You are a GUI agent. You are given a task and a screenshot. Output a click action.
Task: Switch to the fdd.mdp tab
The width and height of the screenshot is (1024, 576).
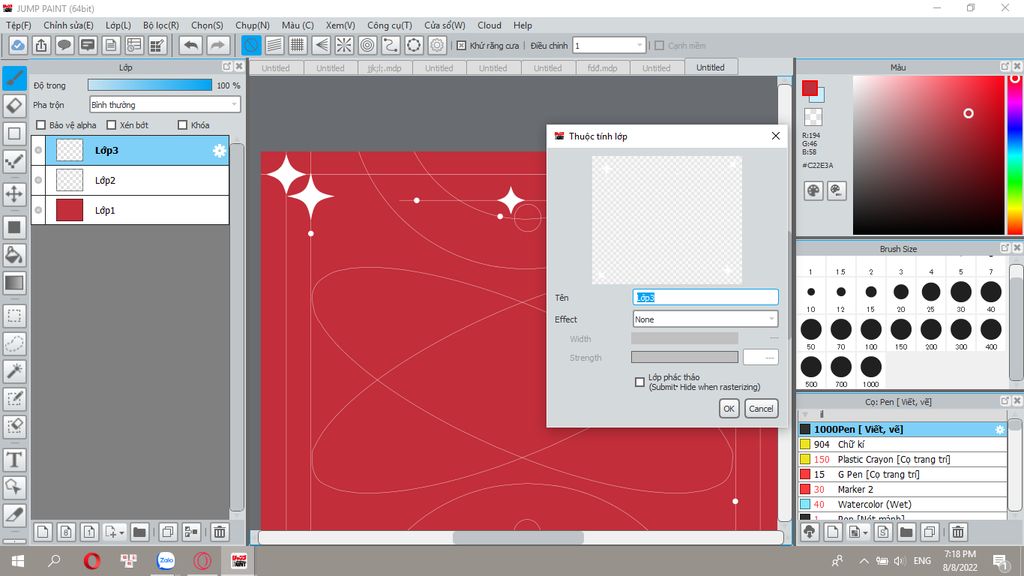tap(602, 68)
